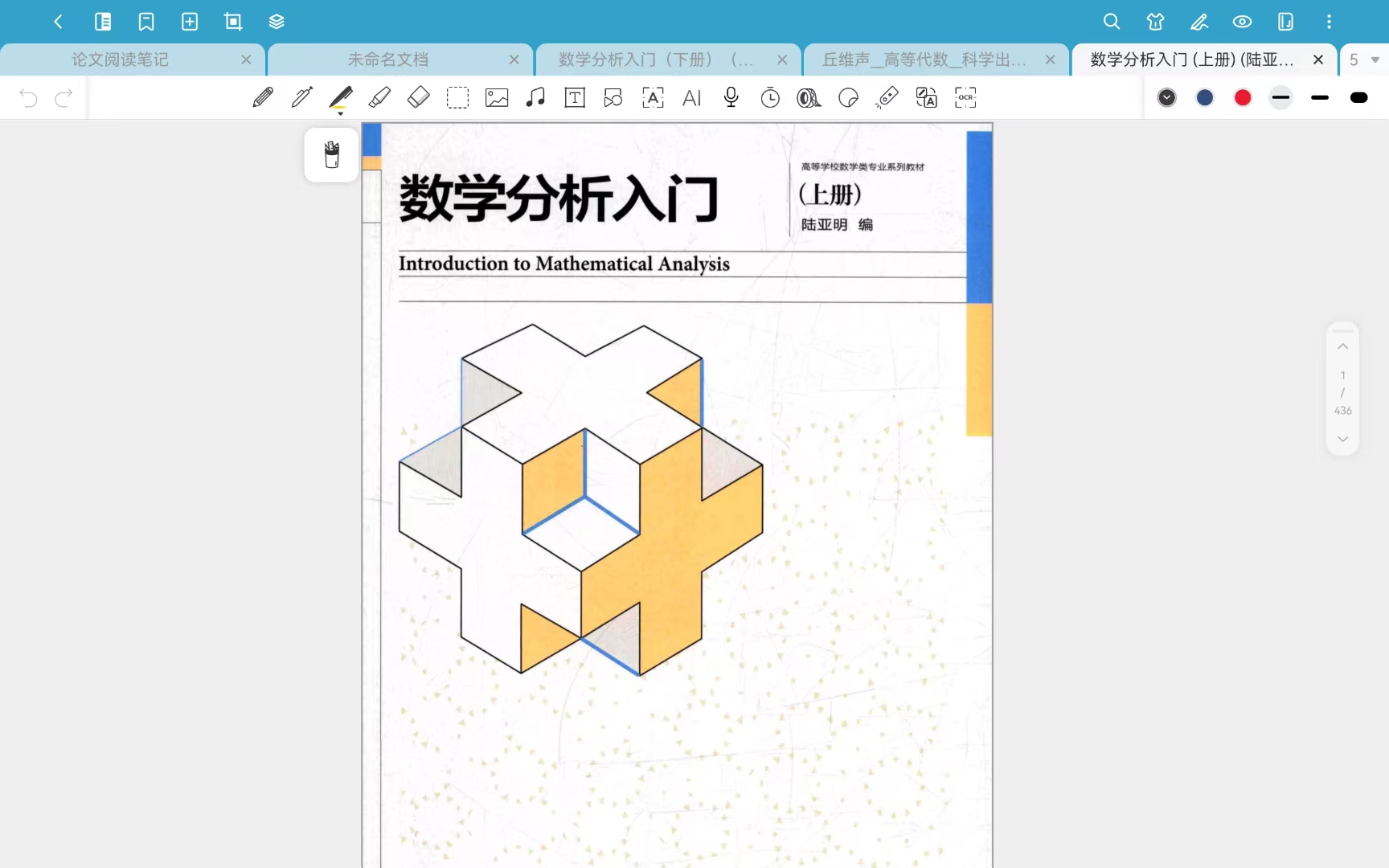The height and width of the screenshot is (868, 1389).
Task: Switch to the 论文阅读笔记 tab
Action: click(x=121, y=59)
